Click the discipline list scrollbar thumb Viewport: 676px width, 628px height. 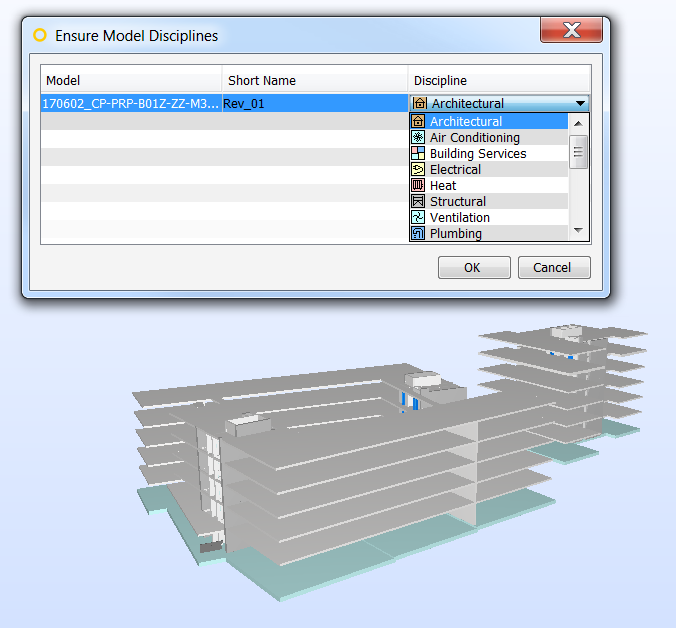pyautogui.click(x=579, y=152)
